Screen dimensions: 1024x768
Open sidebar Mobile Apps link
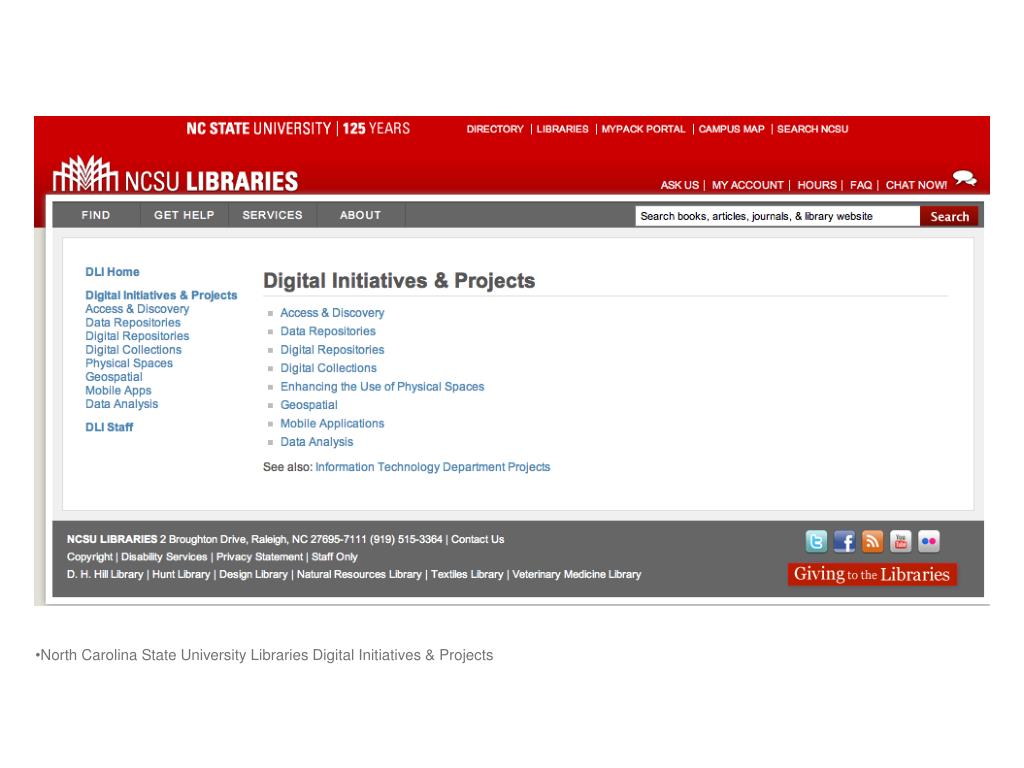coord(118,391)
